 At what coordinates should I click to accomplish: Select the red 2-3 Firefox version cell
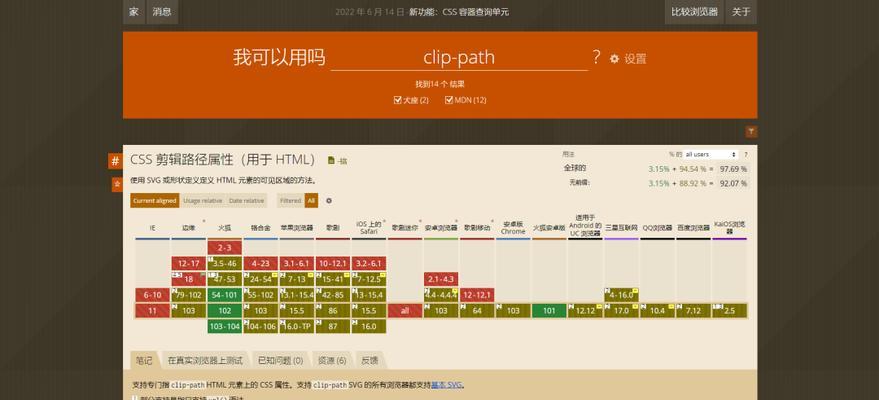tap(224, 248)
